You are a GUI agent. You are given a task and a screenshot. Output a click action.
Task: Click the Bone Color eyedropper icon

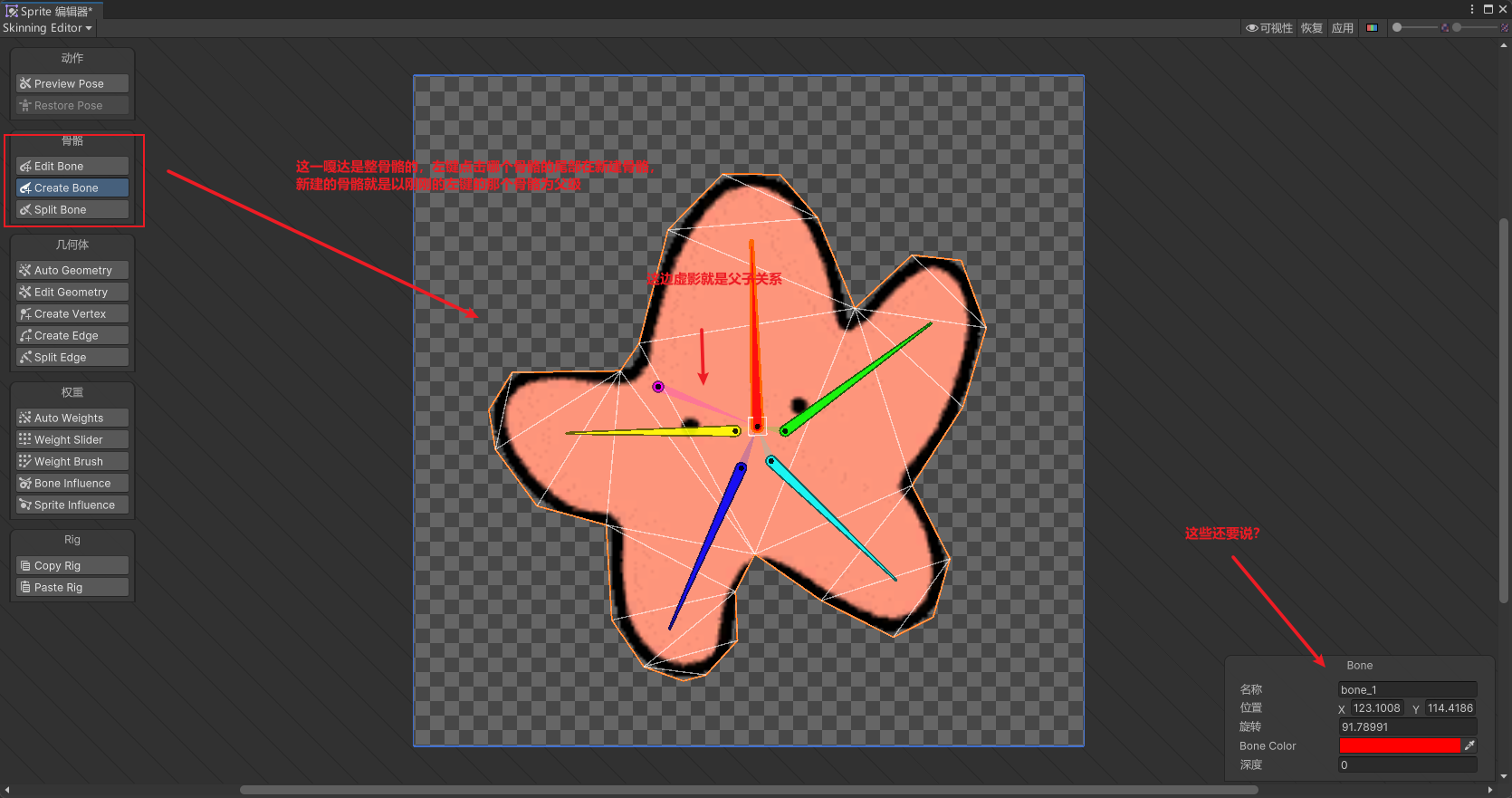tap(1469, 745)
